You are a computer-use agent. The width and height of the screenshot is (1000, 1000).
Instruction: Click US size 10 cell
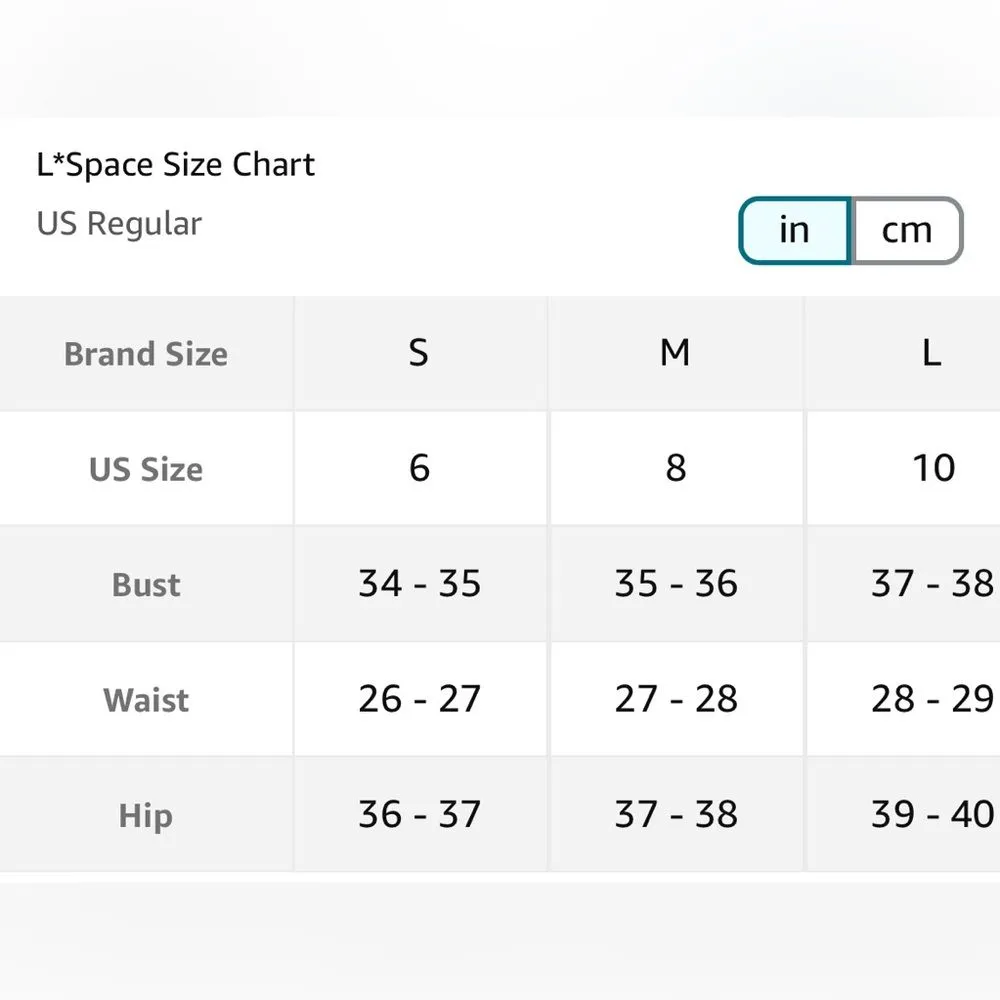click(x=933, y=468)
